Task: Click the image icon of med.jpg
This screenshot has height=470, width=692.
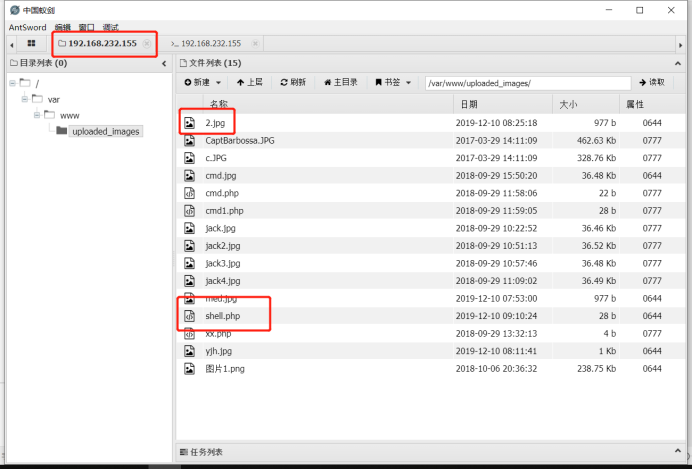Action: click(x=189, y=298)
